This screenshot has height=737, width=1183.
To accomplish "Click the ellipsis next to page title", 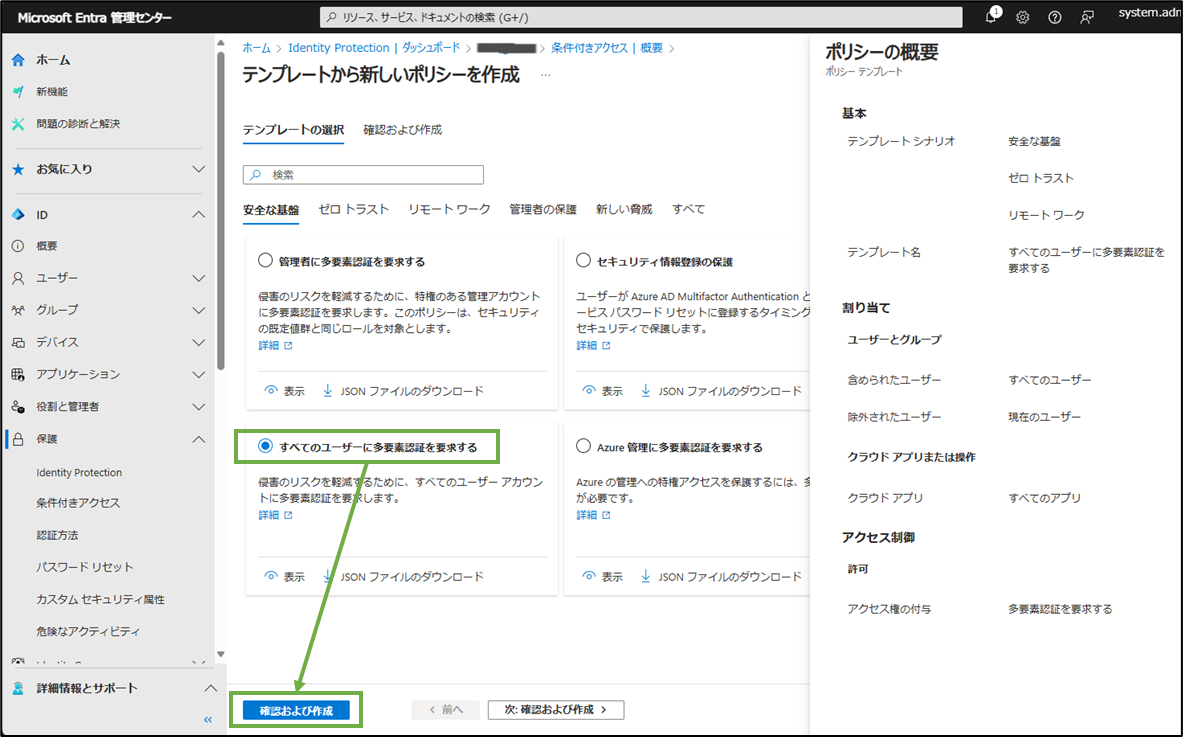I will [x=545, y=75].
